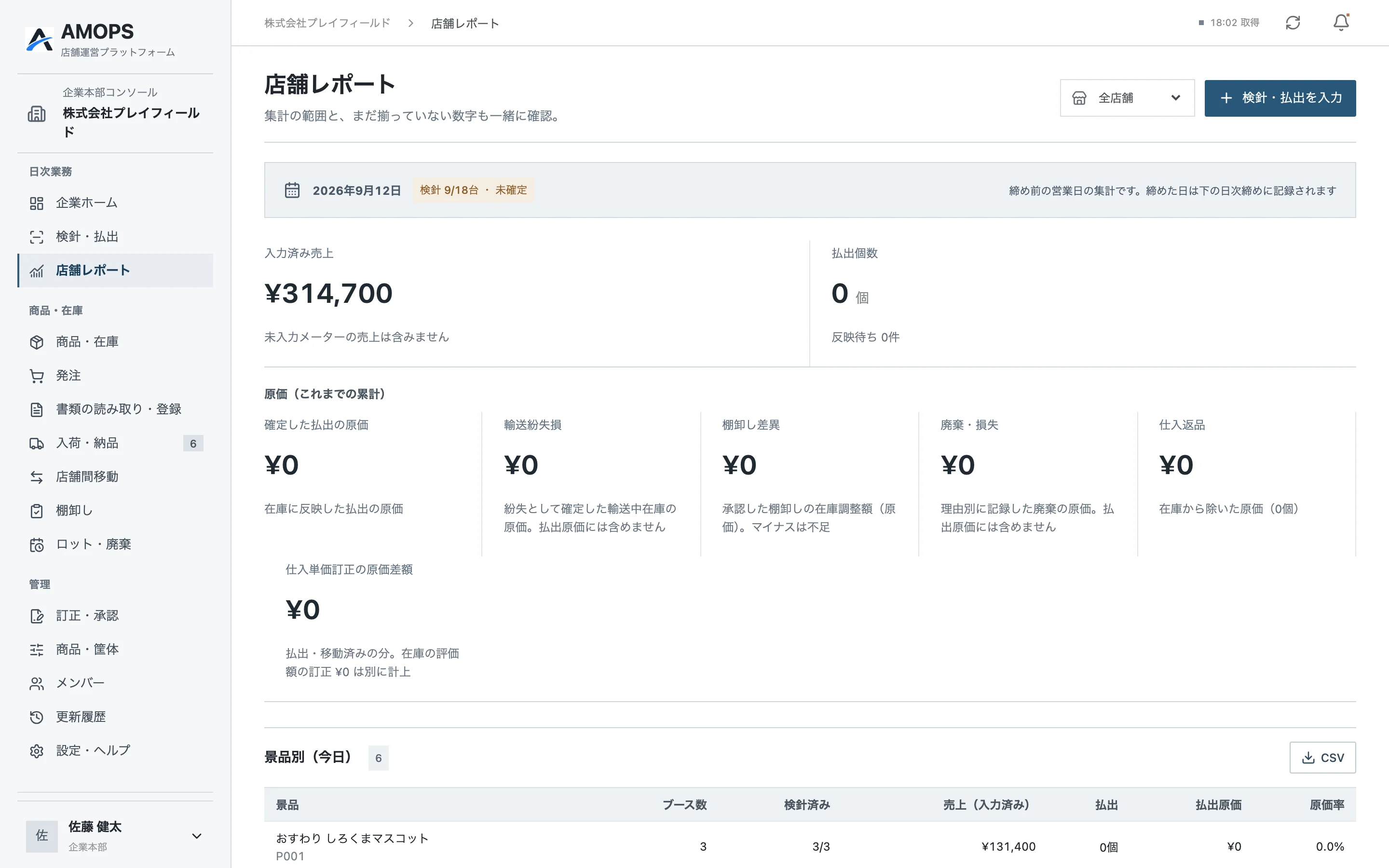
Task: Expand the 佐藤 健太 user menu
Action: click(x=196, y=836)
